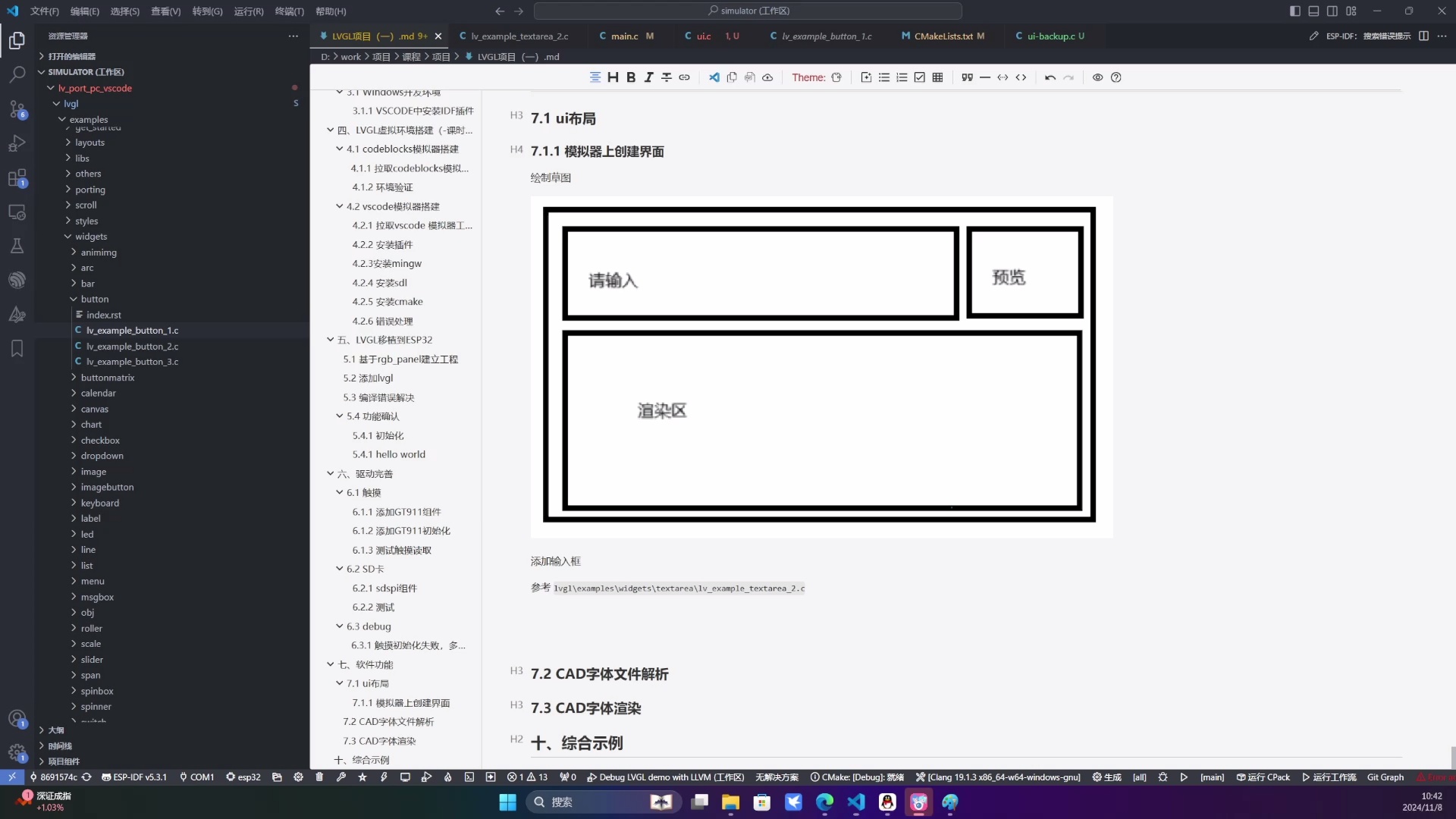The image size is (1456, 819).
Task: Open lv_example_button_2.c in explorer
Action: 133,346
